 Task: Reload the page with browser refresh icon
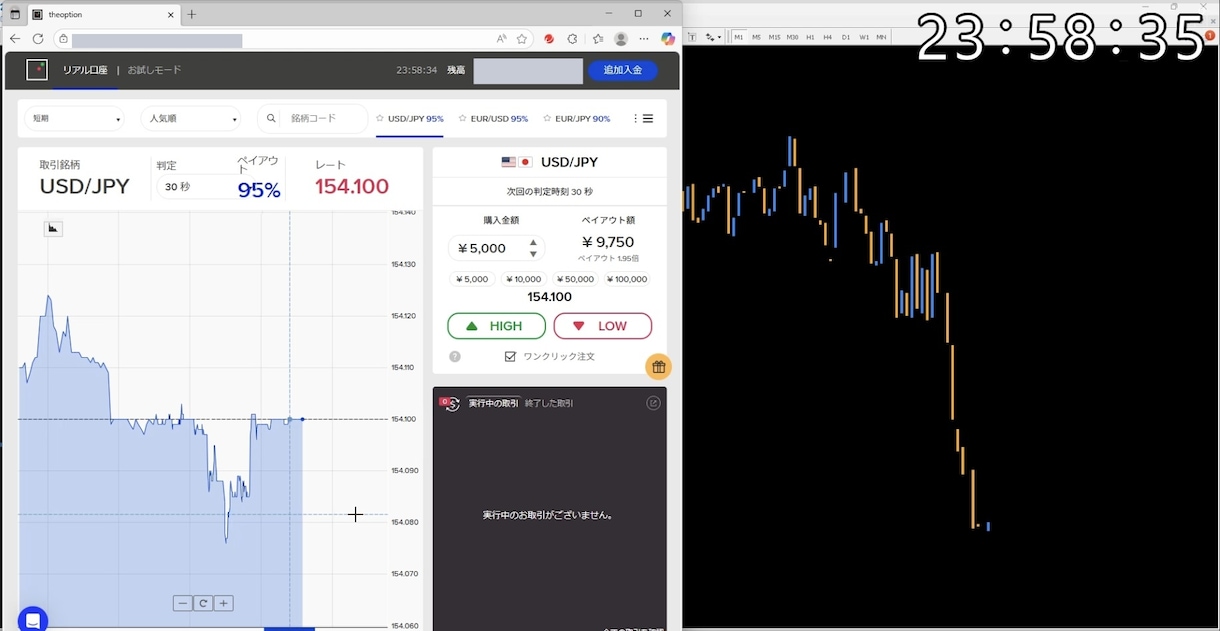(x=38, y=39)
